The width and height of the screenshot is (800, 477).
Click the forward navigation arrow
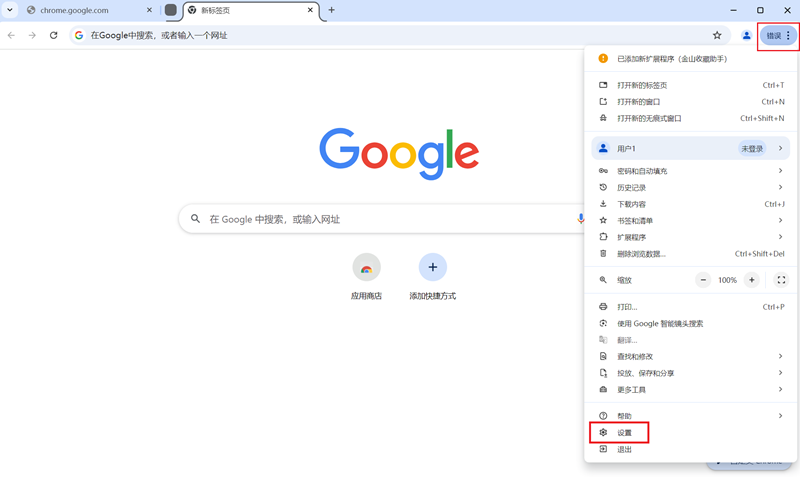[32, 35]
